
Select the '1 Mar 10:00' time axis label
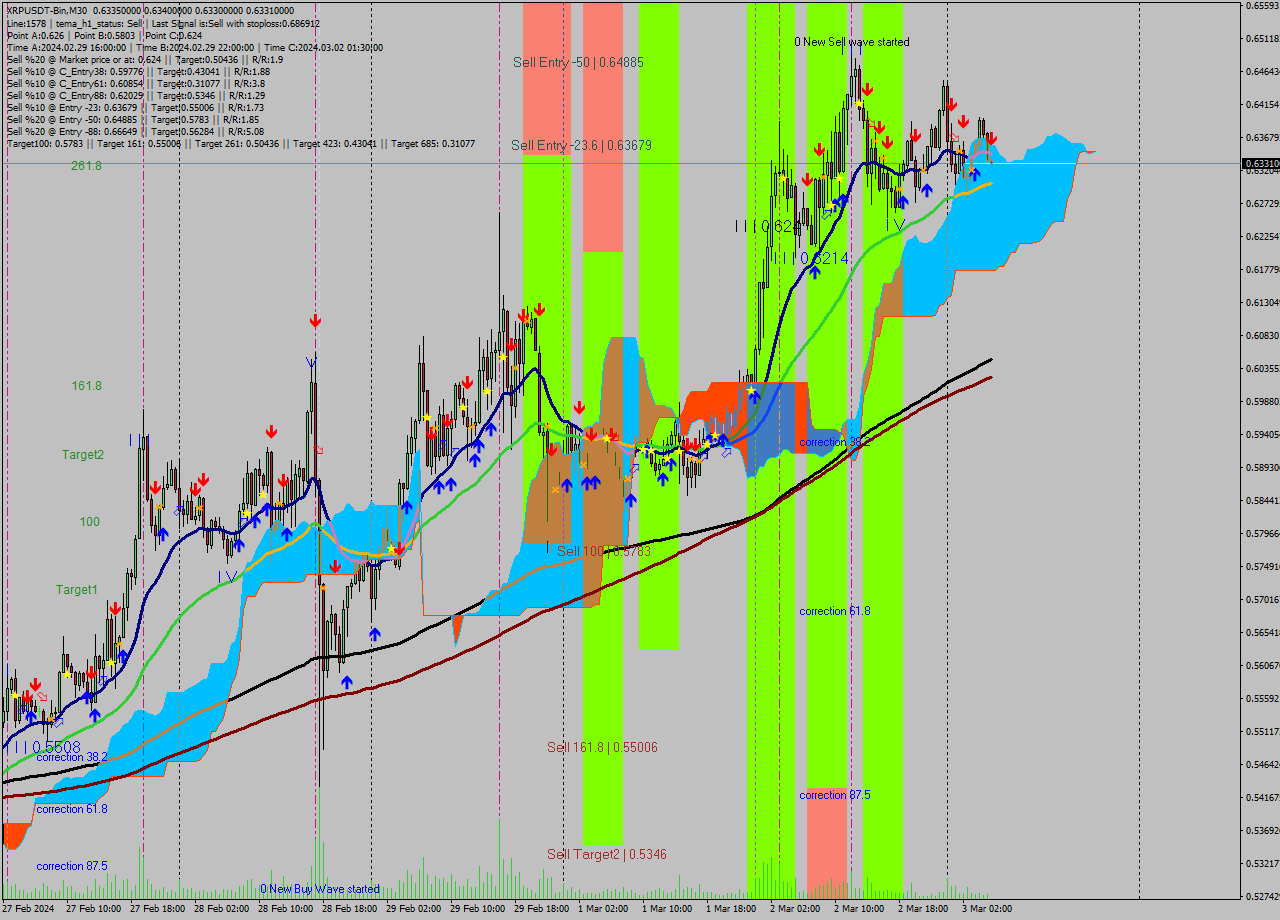[667, 909]
